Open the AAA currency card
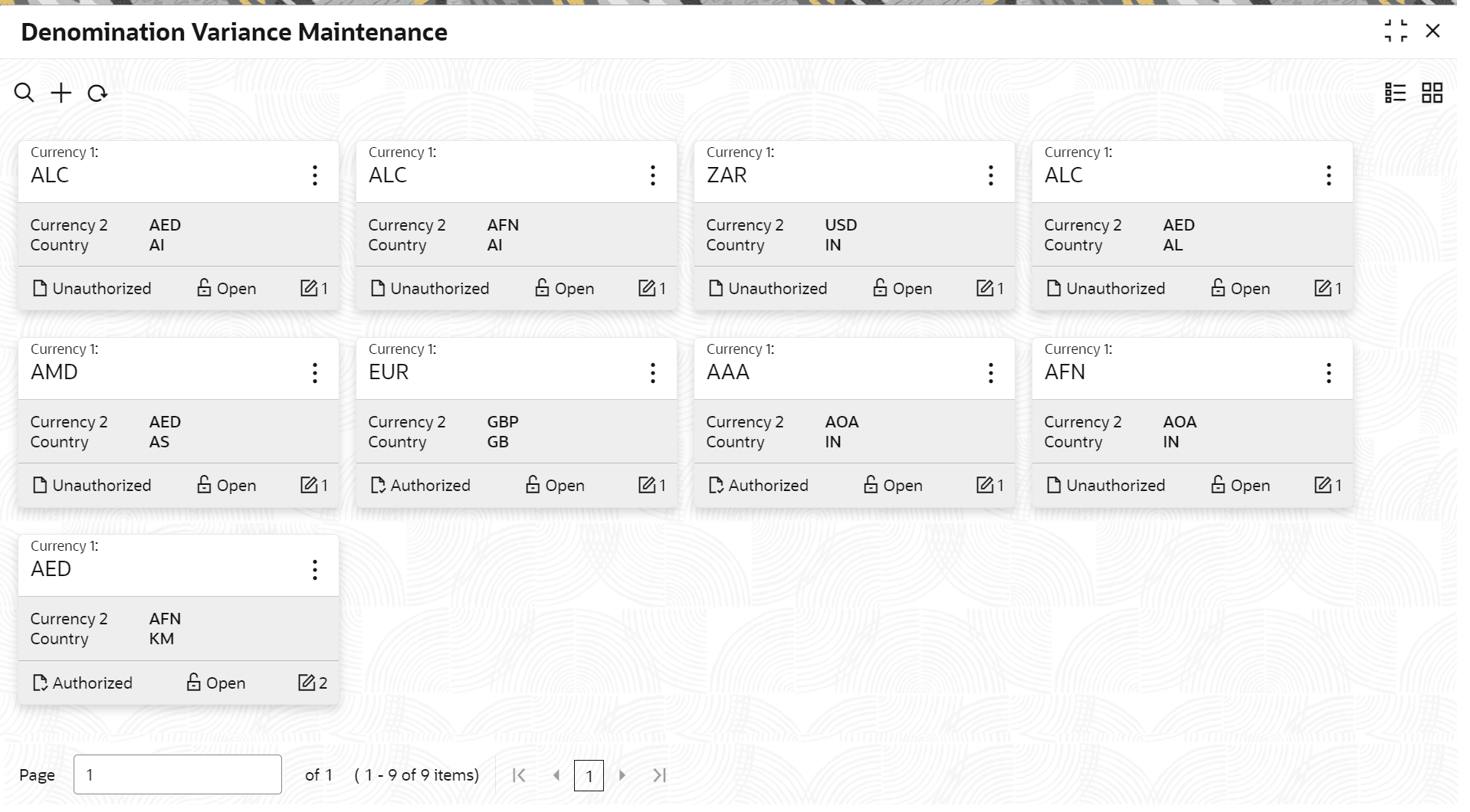 click(x=728, y=372)
